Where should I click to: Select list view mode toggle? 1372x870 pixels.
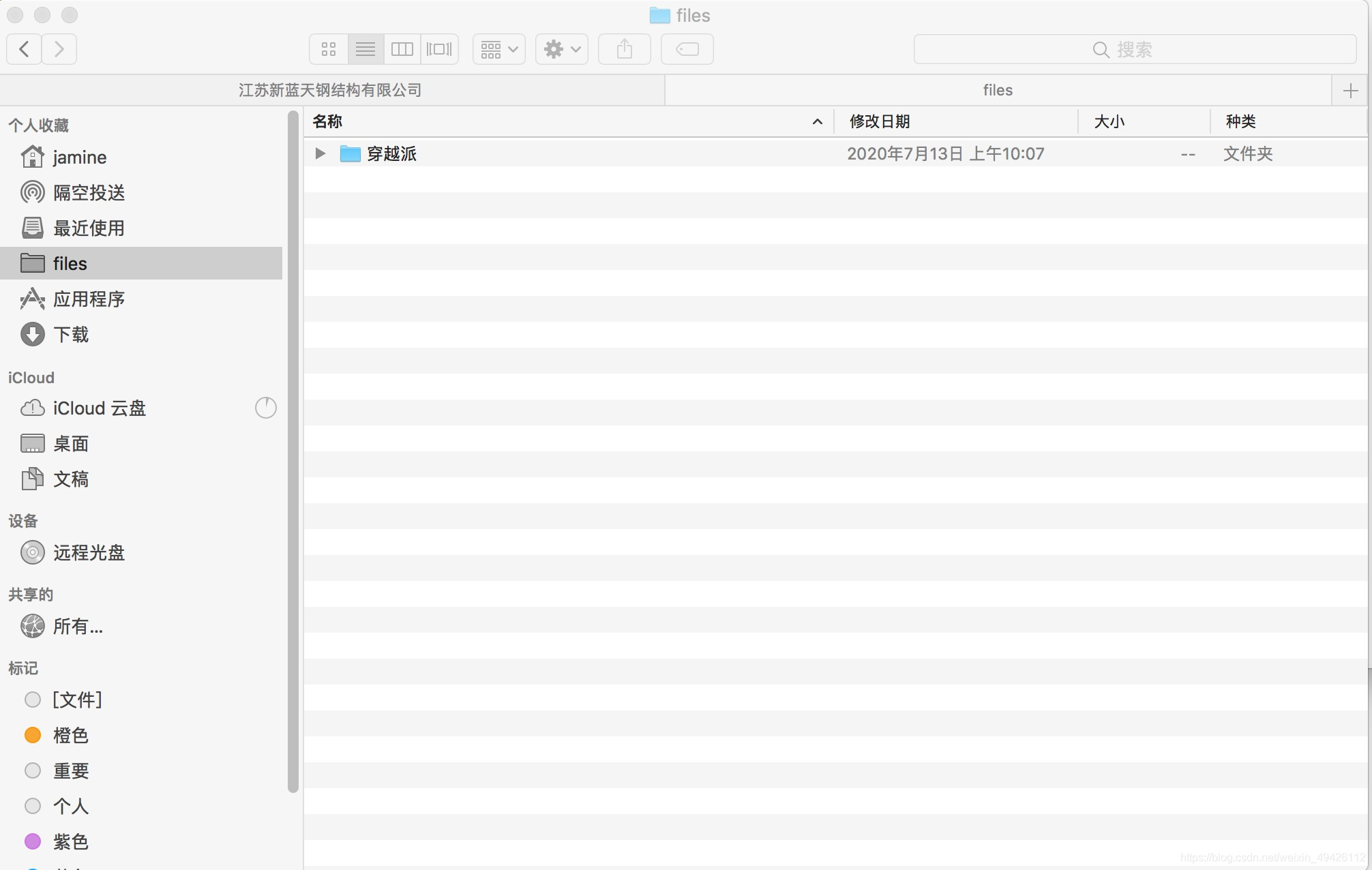(366, 49)
